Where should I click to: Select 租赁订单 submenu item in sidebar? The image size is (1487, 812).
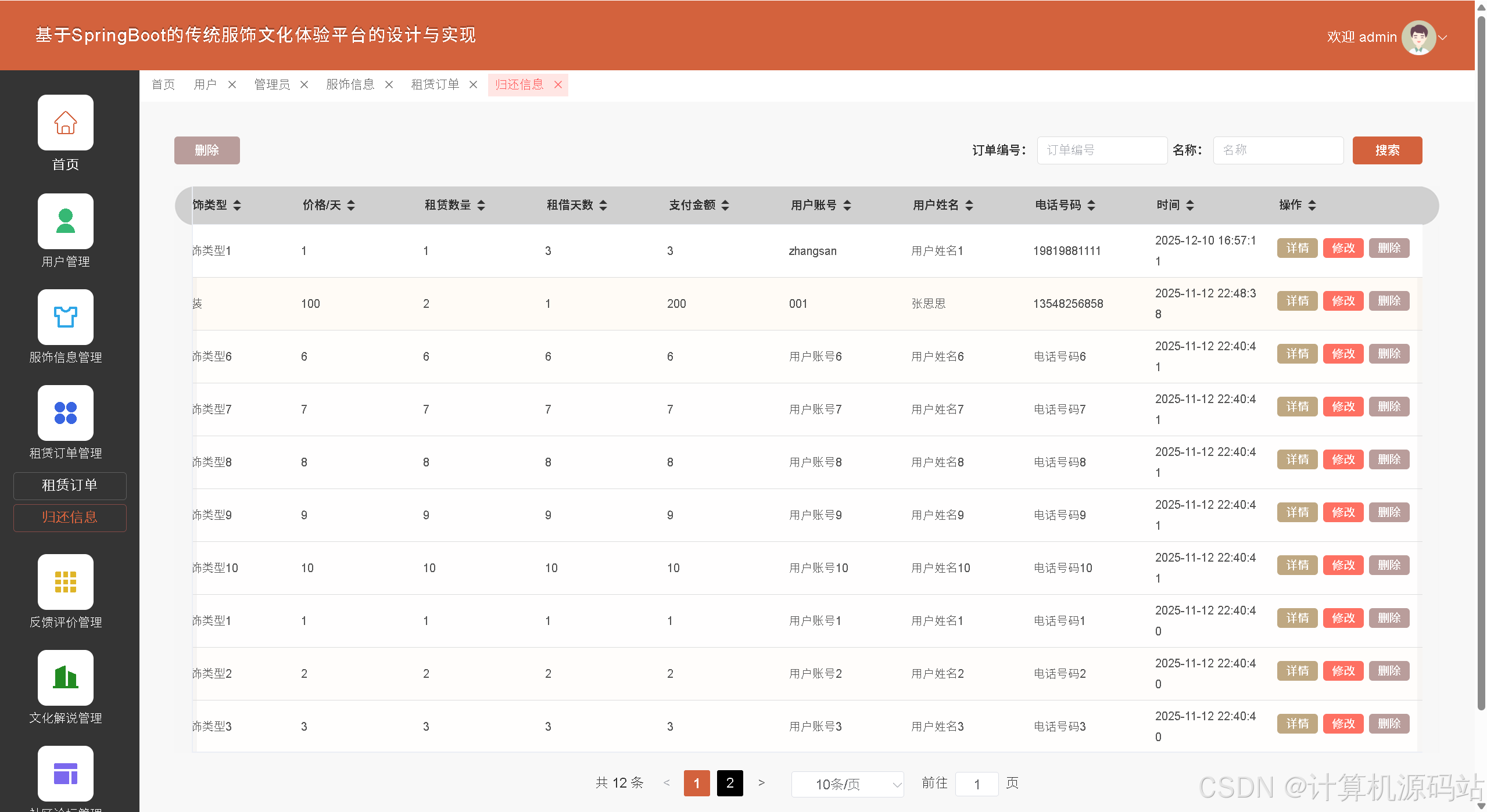(x=70, y=486)
